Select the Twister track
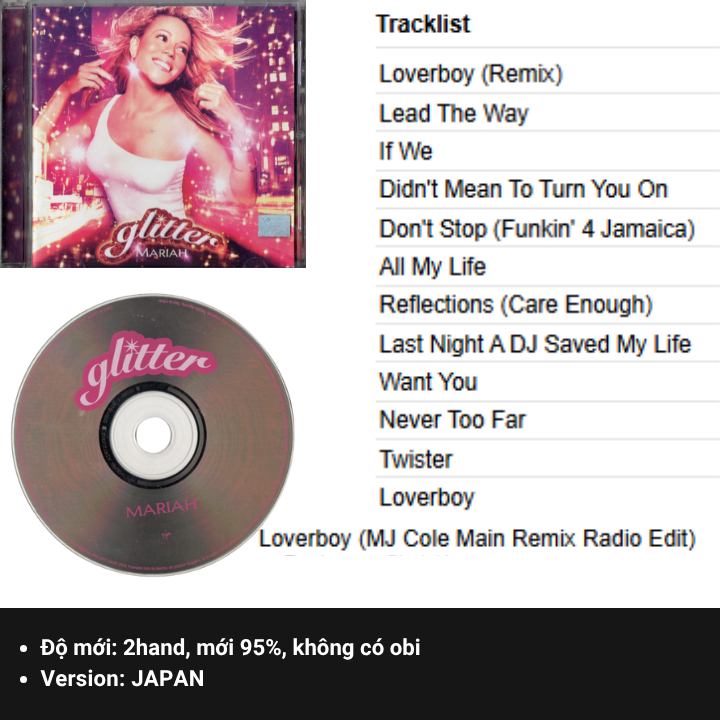The width and height of the screenshot is (720, 720). click(x=416, y=459)
